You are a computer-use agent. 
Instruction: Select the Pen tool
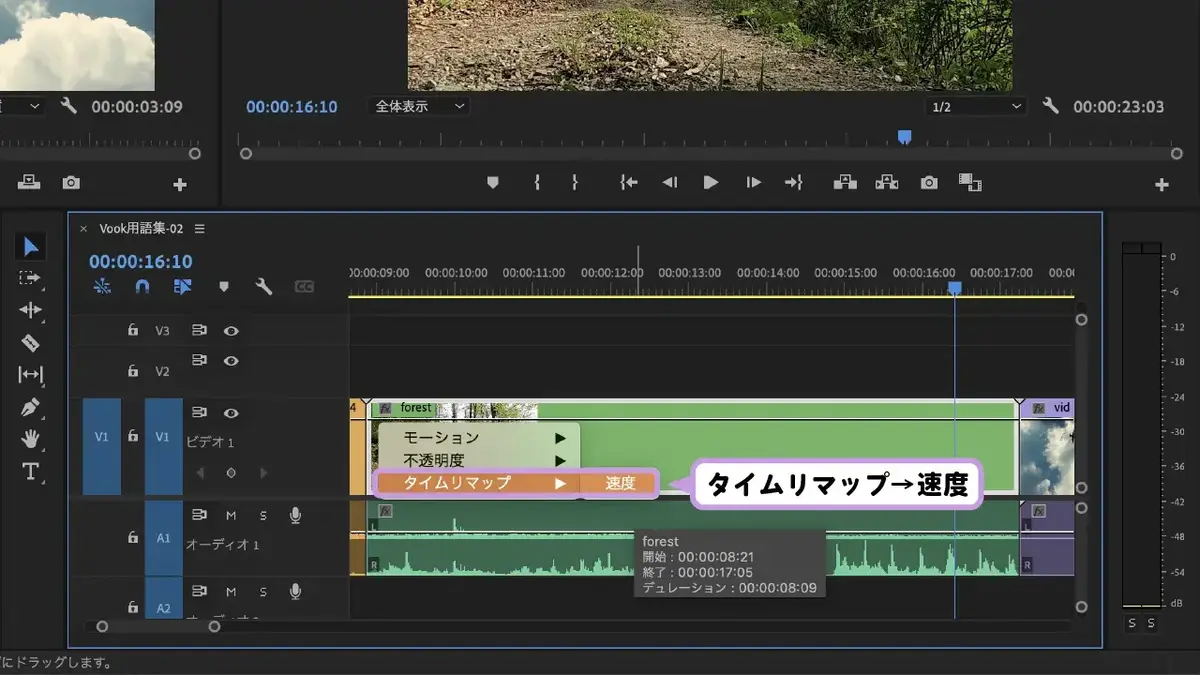pos(30,407)
